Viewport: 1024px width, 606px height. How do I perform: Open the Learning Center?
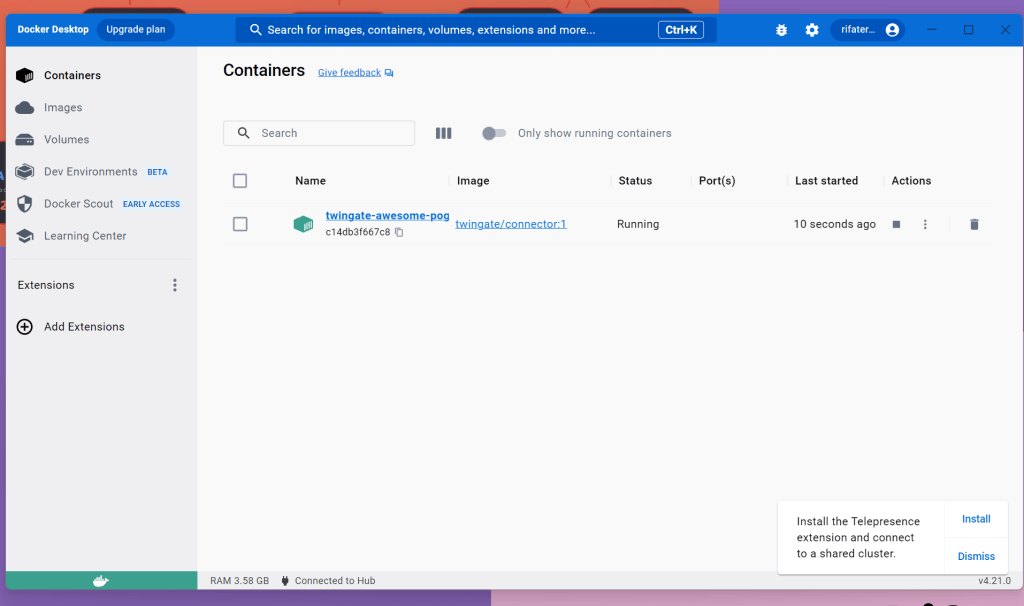[x=85, y=236]
